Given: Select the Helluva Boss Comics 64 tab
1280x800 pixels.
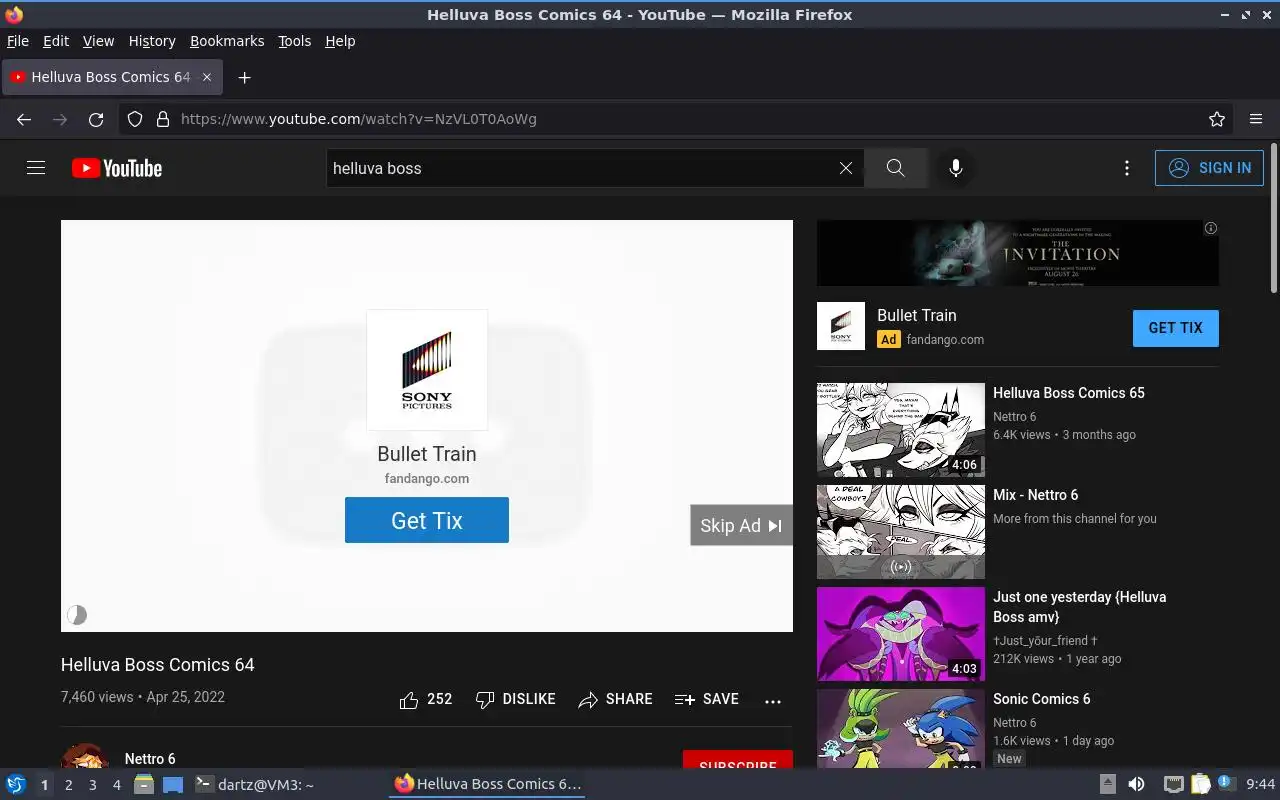Looking at the screenshot, I should pyautogui.click(x=112, y=77).
